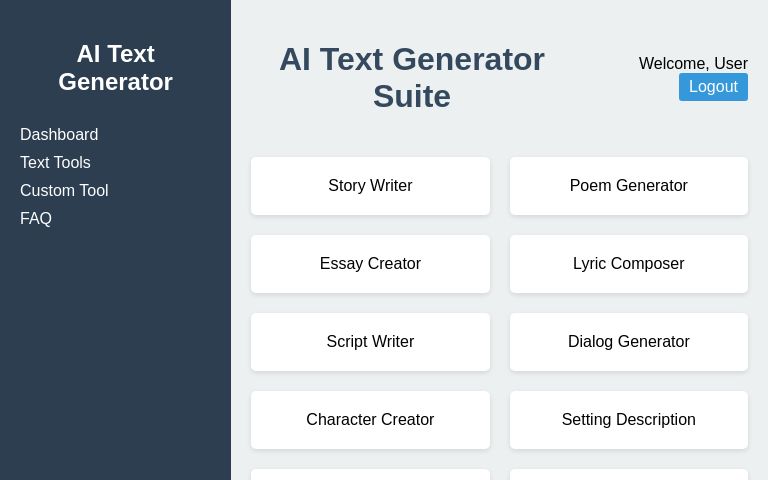Launch the Story Writer tool
The height and width of the screenshot is (480, 768).
click(x=370, y=186)
